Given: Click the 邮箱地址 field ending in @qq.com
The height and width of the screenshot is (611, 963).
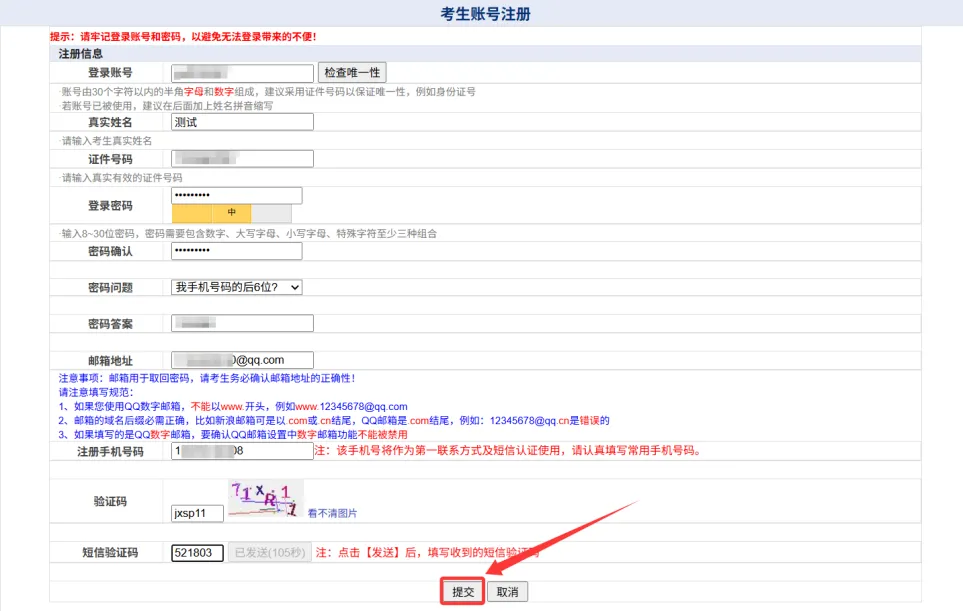Looking at the screenshot, I should pyautogui.click(x=242, y=360).
